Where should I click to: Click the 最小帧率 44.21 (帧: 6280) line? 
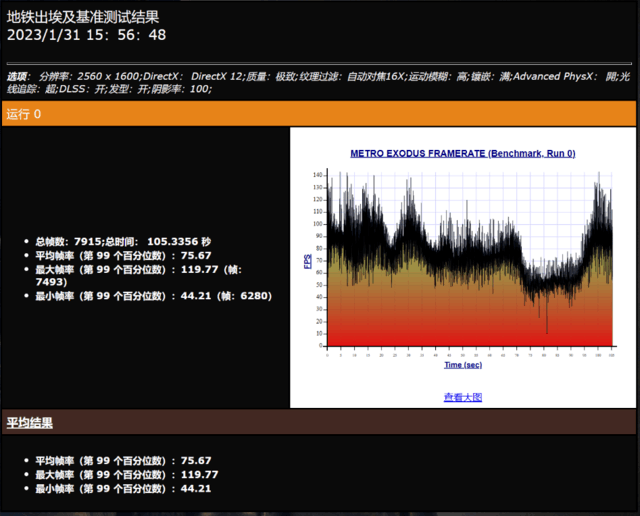click(153, 296)
